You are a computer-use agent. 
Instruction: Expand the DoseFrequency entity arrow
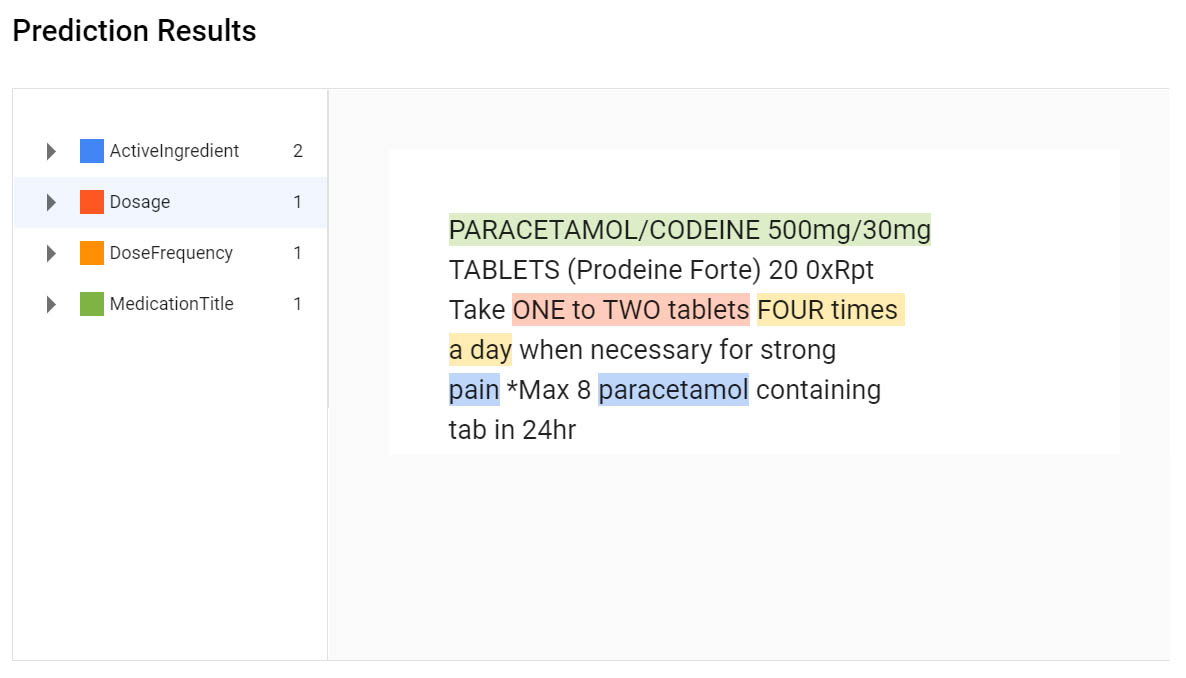(52, 254)
